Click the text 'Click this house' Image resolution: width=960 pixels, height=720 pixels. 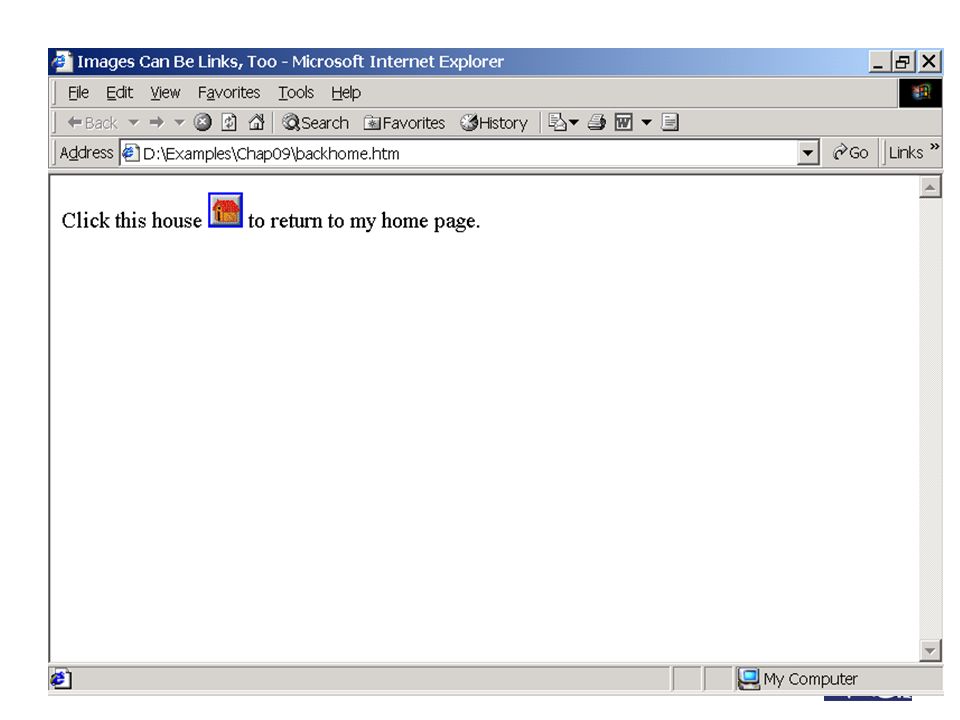coord(132,220)
